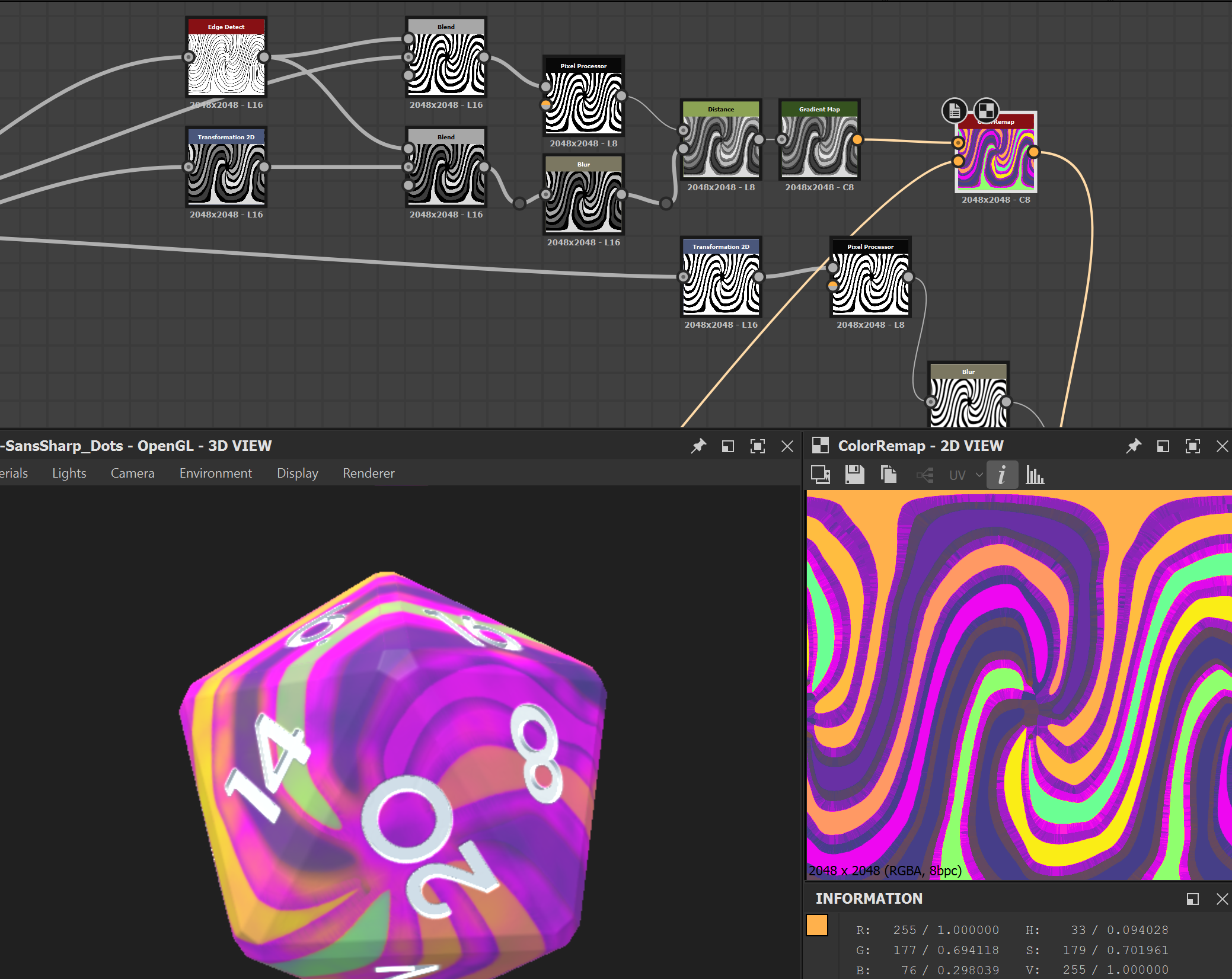The image size is (1232, 979).
Task: Click the checkerboard preview icon above ColorRemap node
Action: point(985,110)
